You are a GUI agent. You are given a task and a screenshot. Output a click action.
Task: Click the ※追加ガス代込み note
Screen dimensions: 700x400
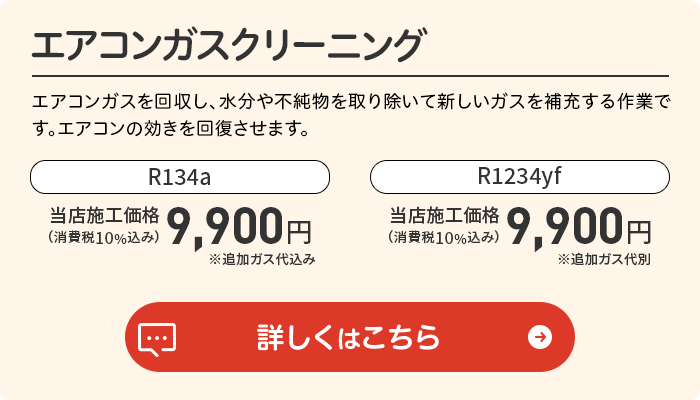pyautogui.click(x=262, y=259)
